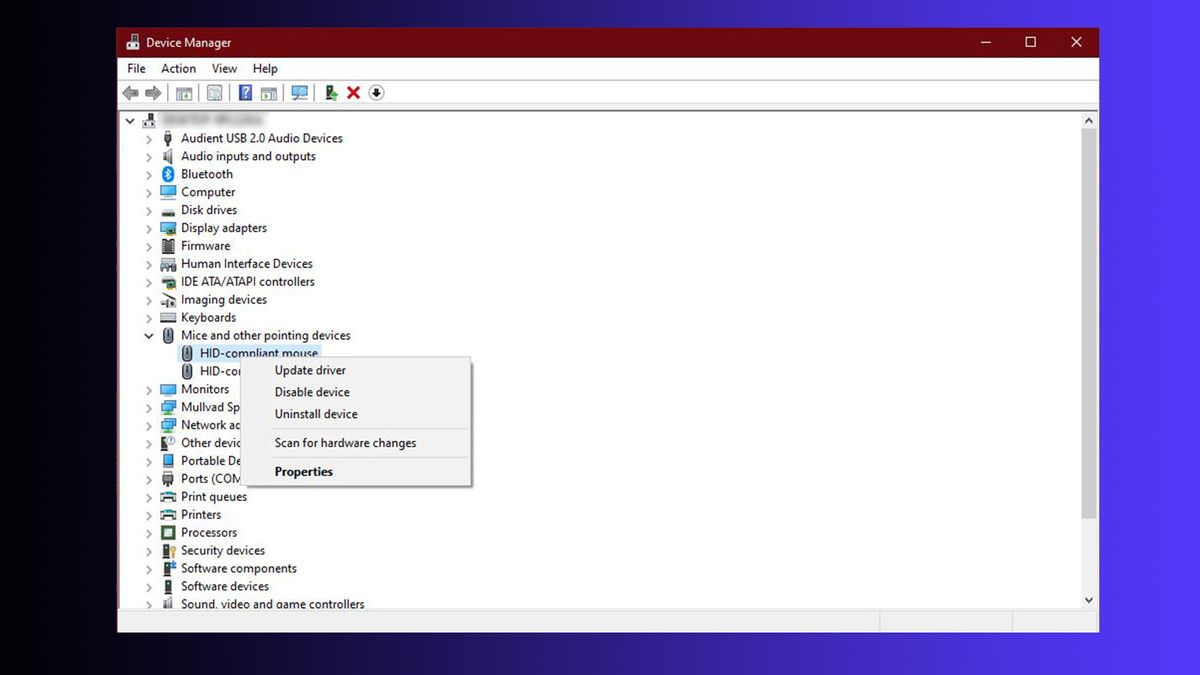Expand the Sound, video and game controllers category
The height and width of the screenshot is (675, 1200).
click(x=149, y=604)
